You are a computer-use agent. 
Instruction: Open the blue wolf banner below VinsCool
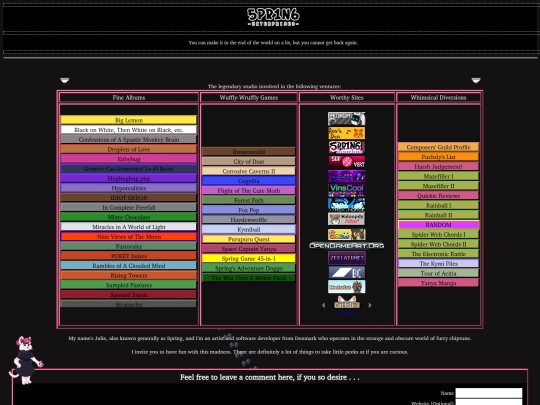(x=346, y=205)
